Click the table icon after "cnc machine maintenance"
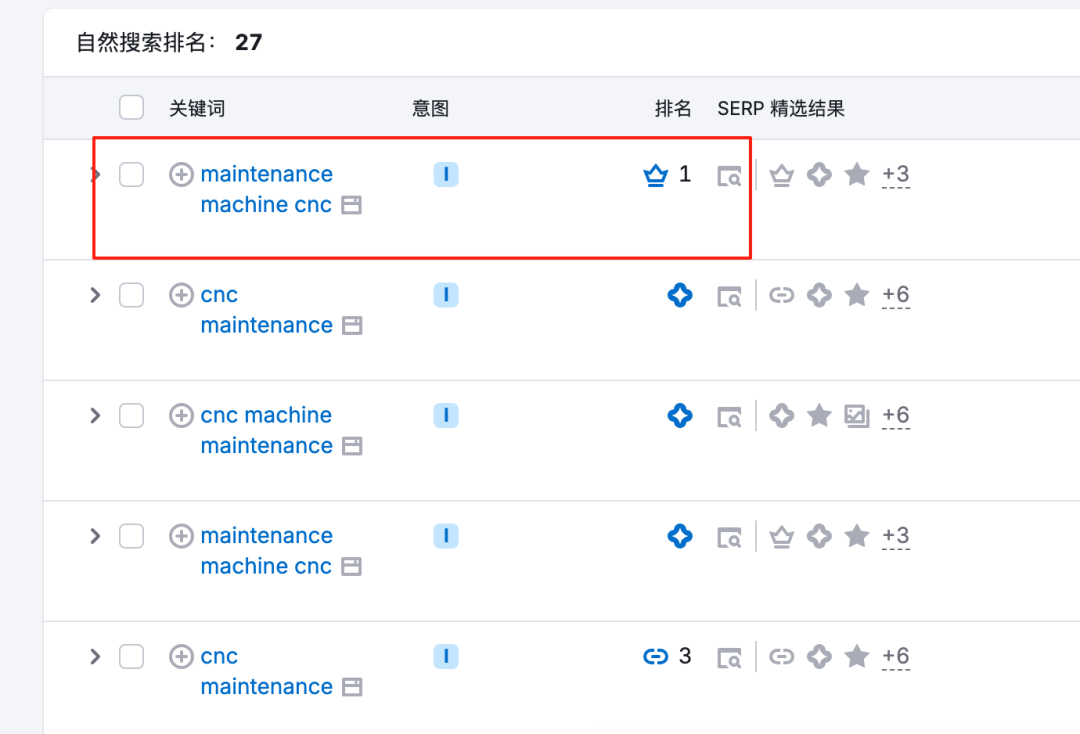The image size is (1080, 734). (x=351, y=446)
